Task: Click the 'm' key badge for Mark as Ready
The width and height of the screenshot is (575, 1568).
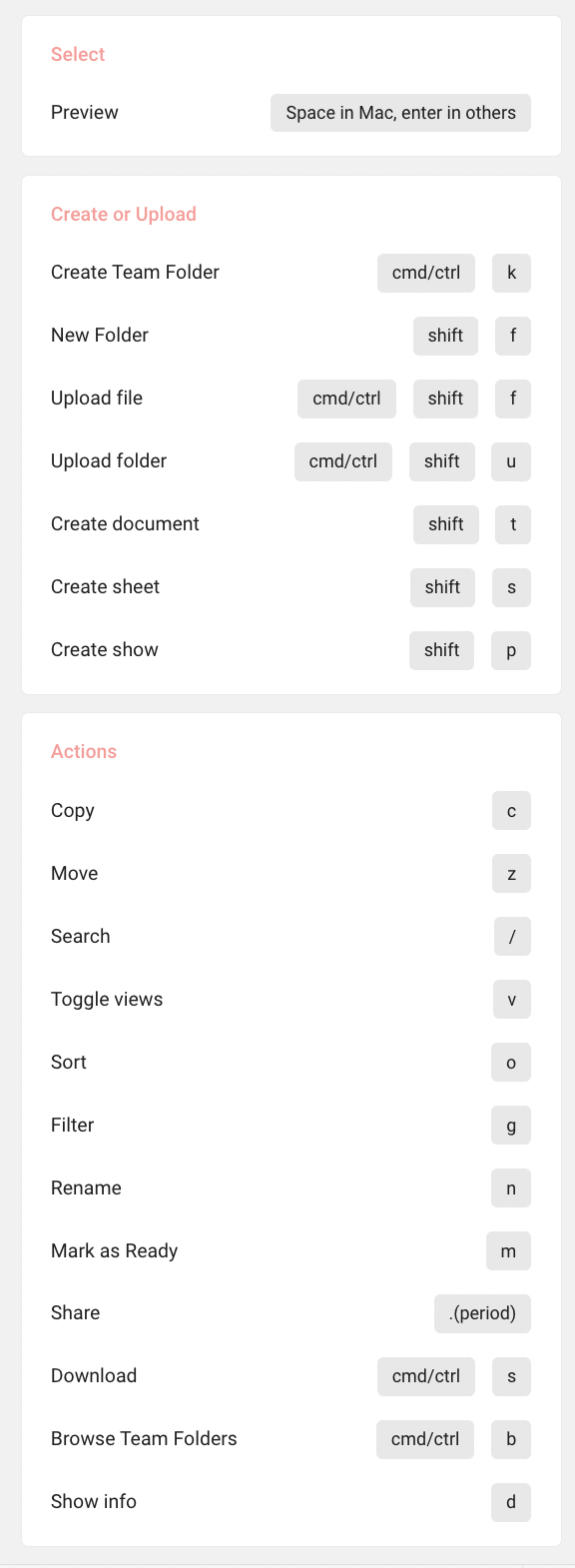Action: tap(508, 1251)
